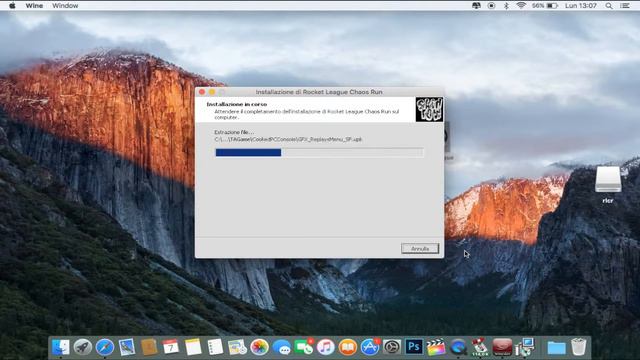Open Mail stamp icon in the dock
Image resolution: width=640 pixels, height=360 pixels.
[127, 347]
